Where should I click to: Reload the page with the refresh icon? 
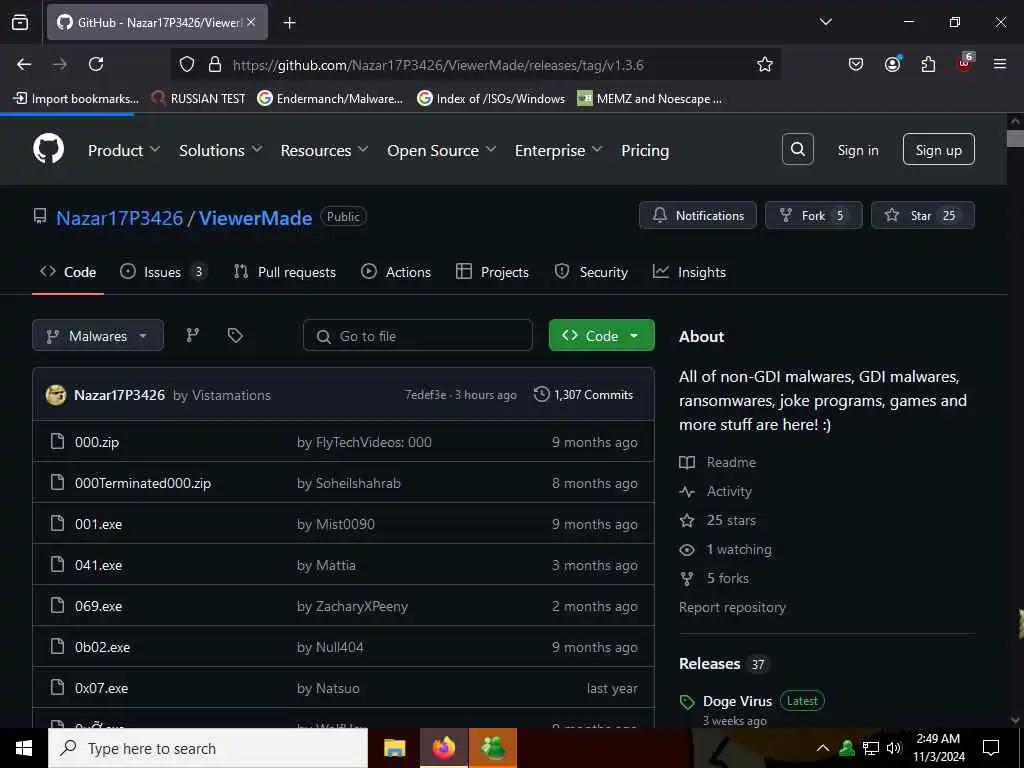[x=96, y=64]
